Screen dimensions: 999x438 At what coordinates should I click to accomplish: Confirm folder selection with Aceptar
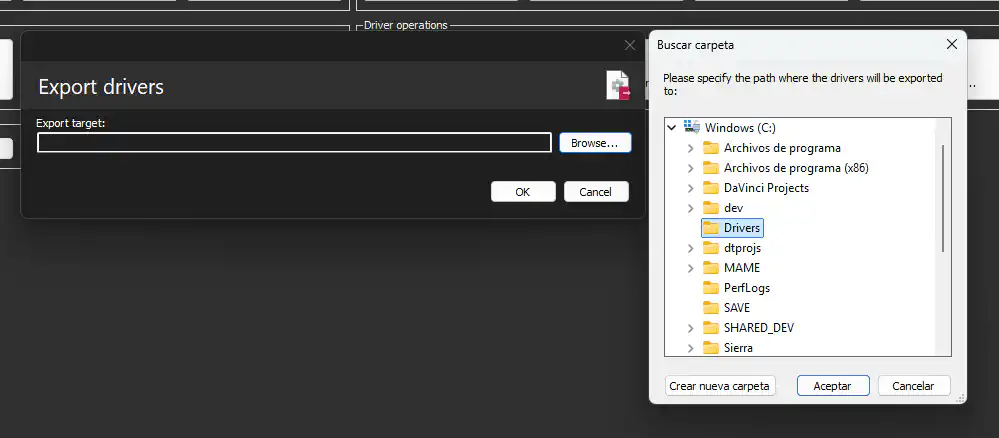click(832, 386)
